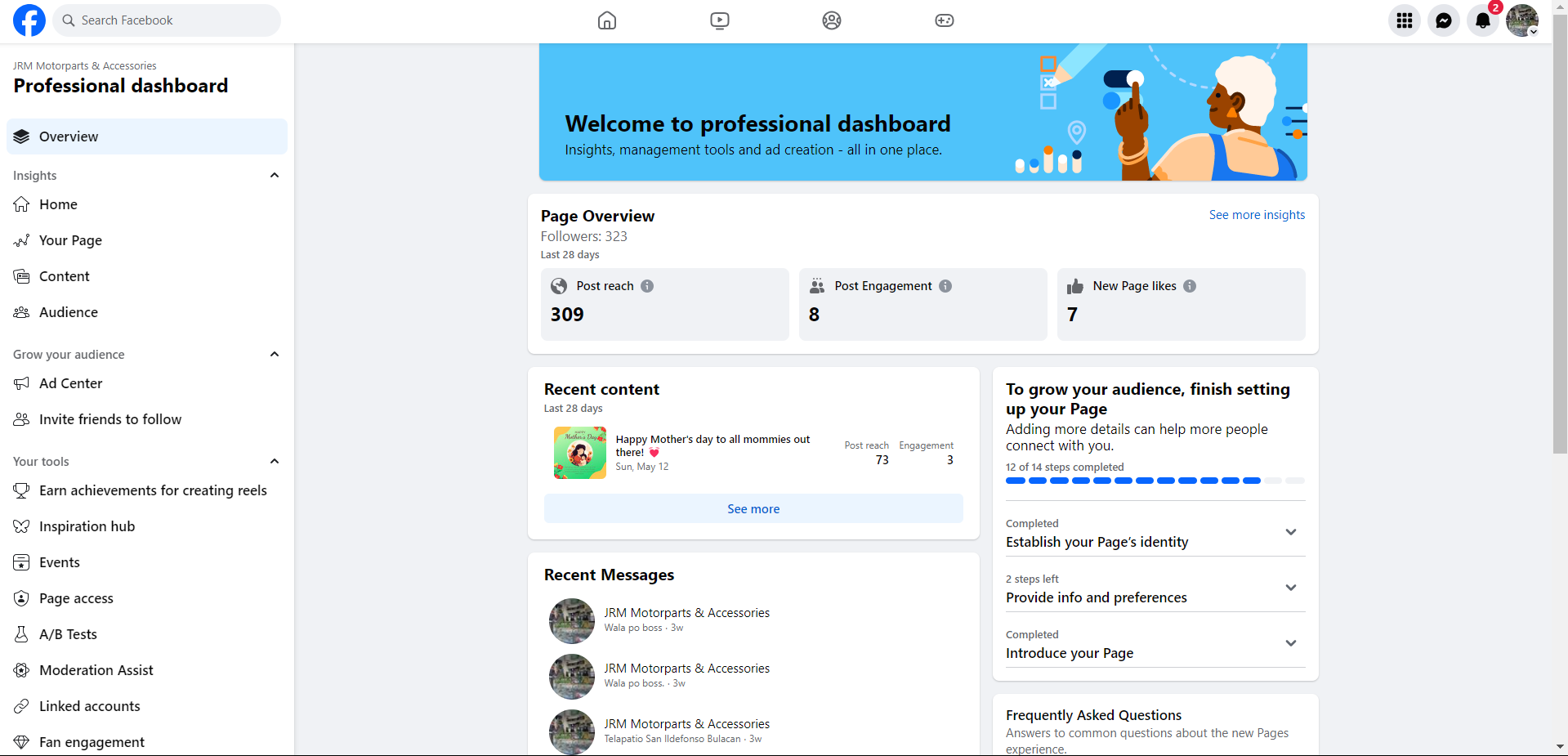
Task: Click the post Engagement value 3
Action: click(950, 460)
